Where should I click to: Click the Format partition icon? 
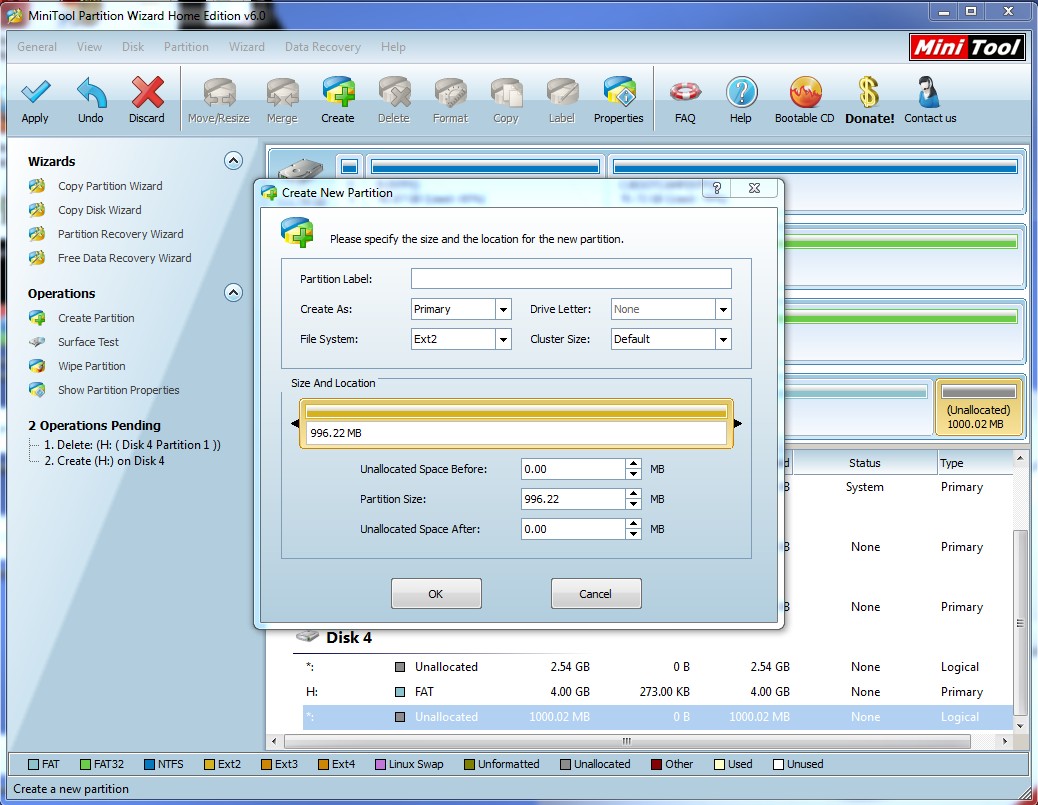tap(449, 99)
